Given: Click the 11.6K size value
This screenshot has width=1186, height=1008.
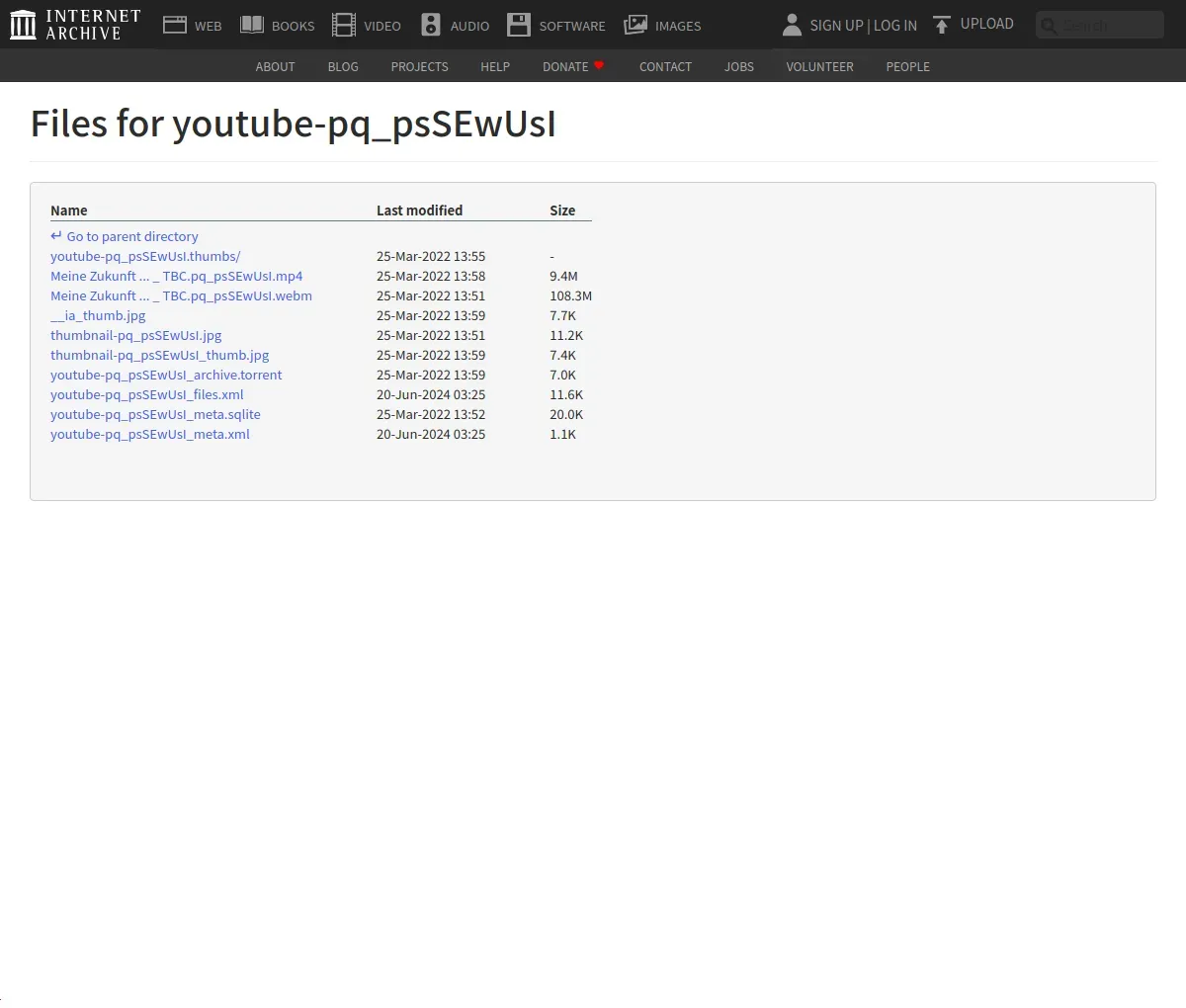Looking at the screenshot, I should (566, 394).
